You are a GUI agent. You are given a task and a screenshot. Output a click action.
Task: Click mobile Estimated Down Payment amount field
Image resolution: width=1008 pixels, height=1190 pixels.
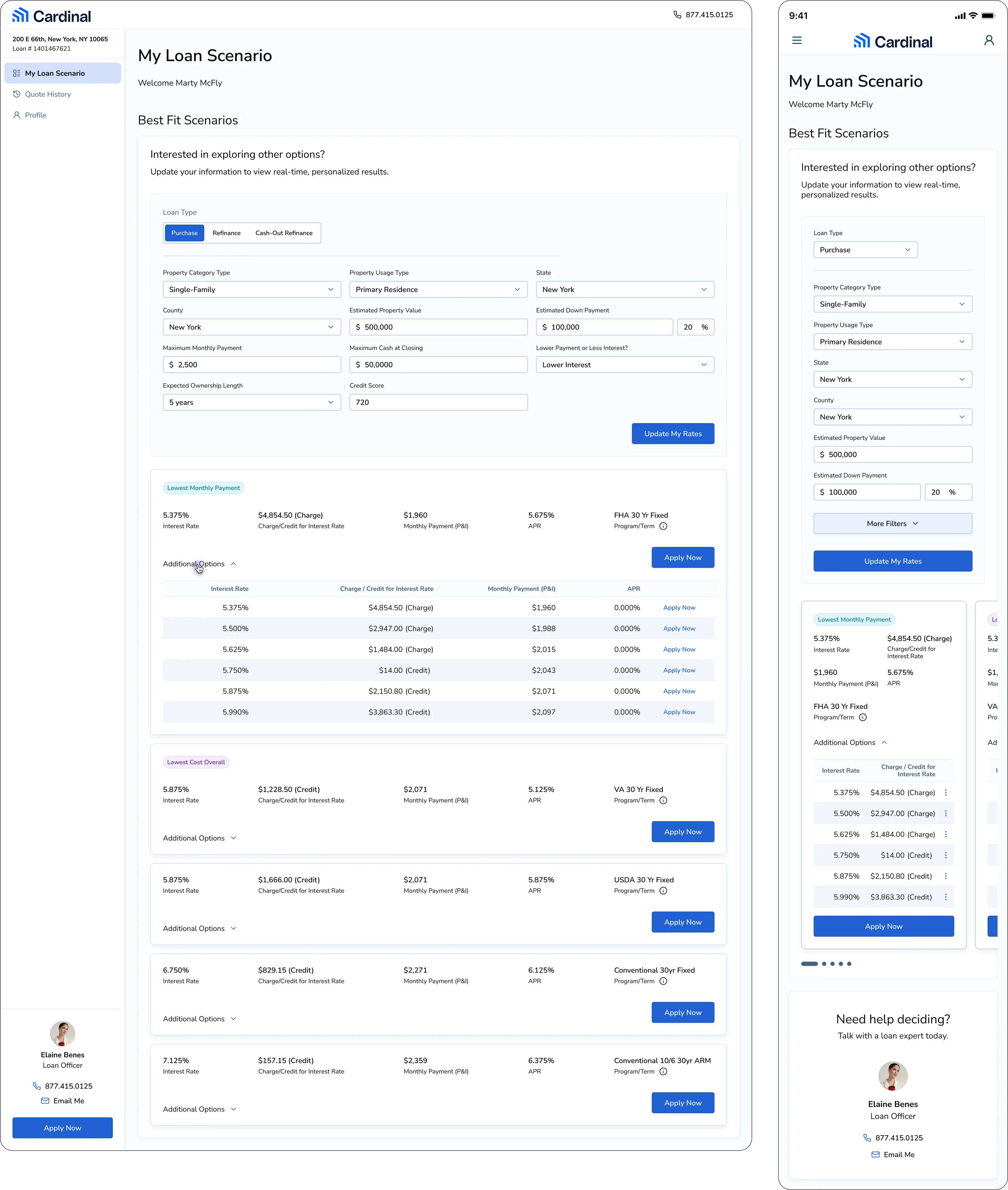click(867, 492)
